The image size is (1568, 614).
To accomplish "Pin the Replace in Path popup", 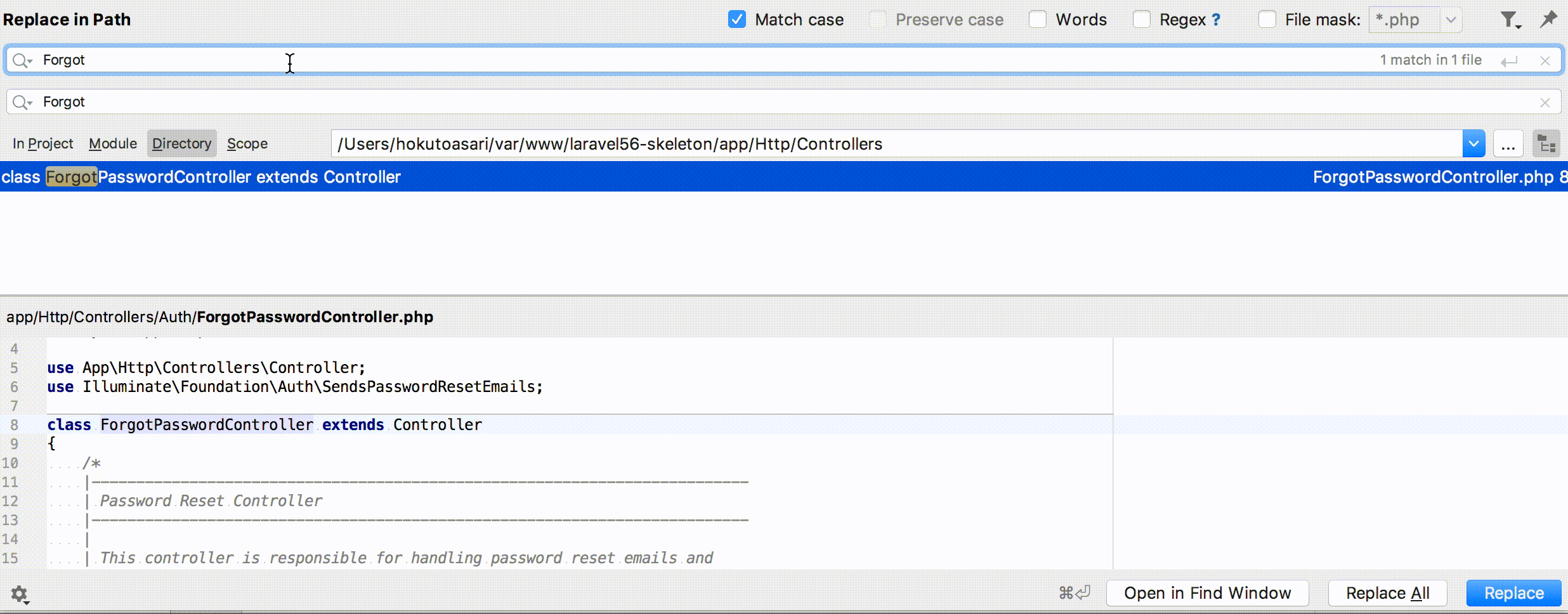I will coord(1550,19).
